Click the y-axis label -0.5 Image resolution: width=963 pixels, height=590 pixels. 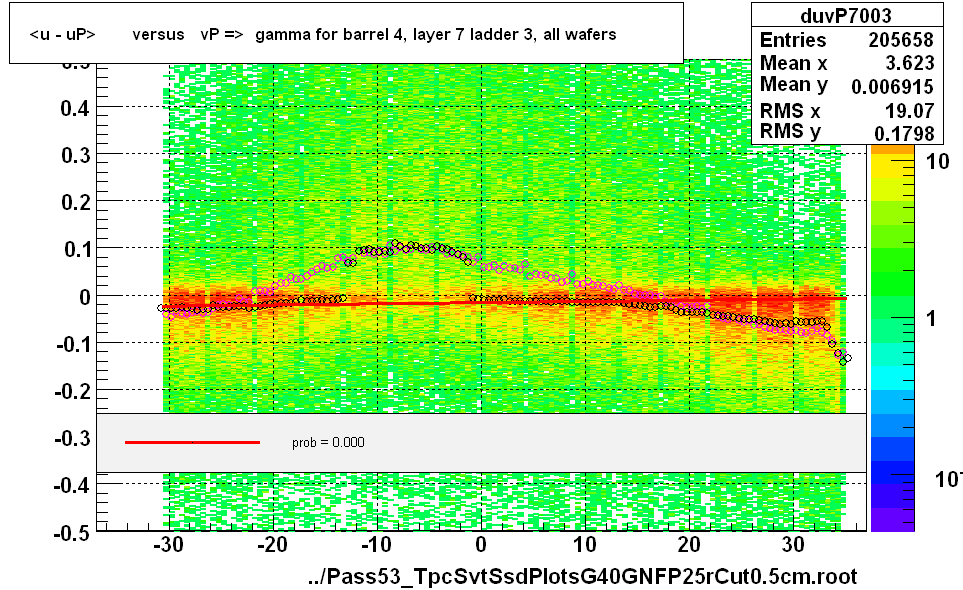tap(73, 533)
